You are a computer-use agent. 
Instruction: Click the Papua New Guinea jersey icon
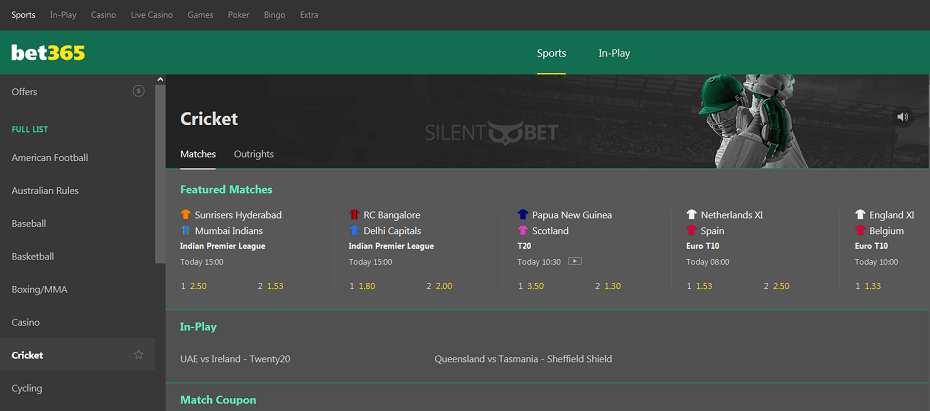(523, 215)
